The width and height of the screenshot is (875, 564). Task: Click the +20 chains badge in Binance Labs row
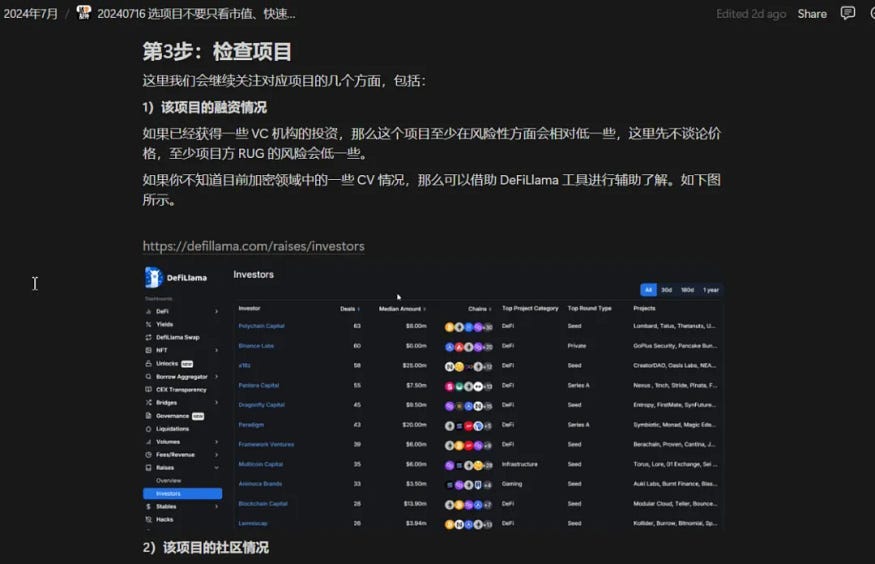click(x=488, y=347)
